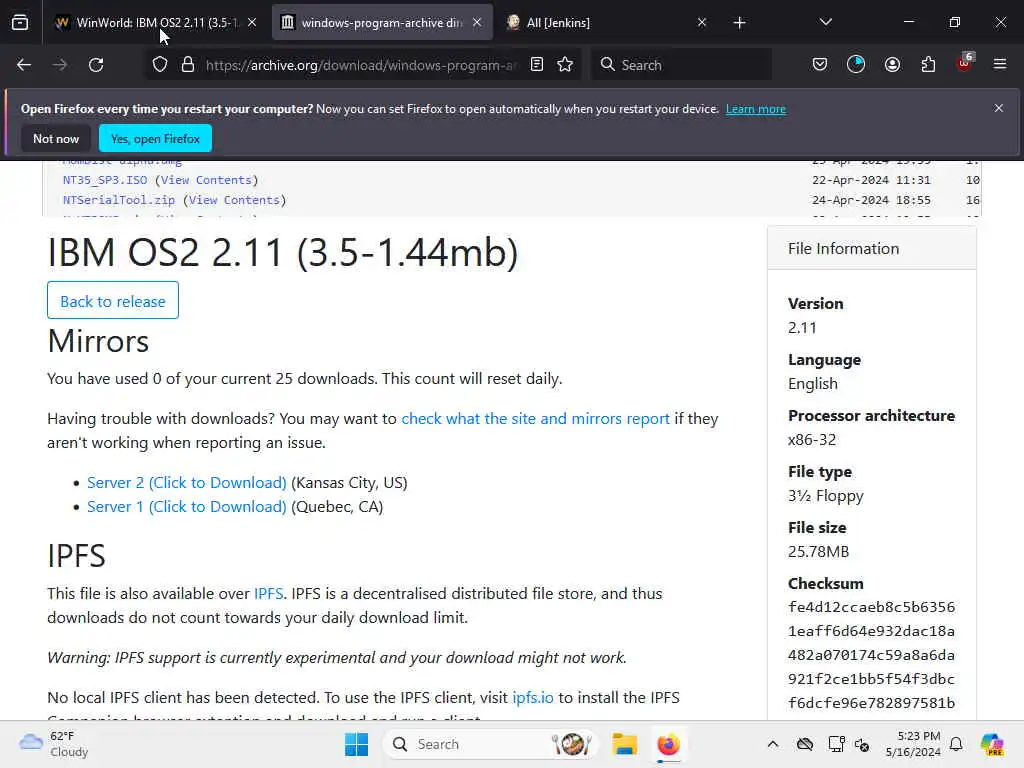Image resolution: width=1024 pixels, height=768 pixels.
Task: Open tracking protection shield icon
Action: click(160, 65)
